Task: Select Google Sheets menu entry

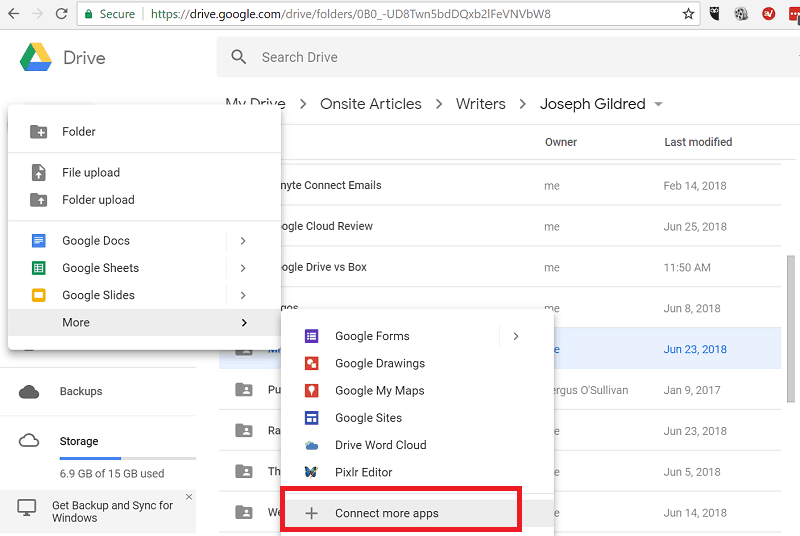Action: 144,268
